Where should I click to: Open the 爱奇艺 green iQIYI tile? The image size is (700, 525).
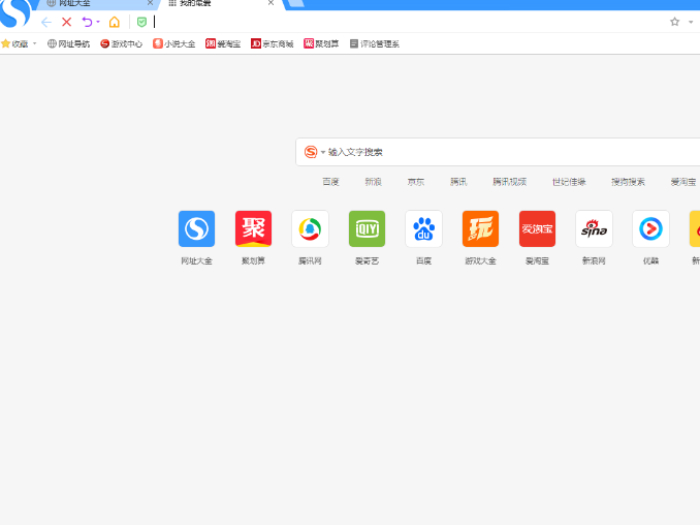click(x=367, y=229)
